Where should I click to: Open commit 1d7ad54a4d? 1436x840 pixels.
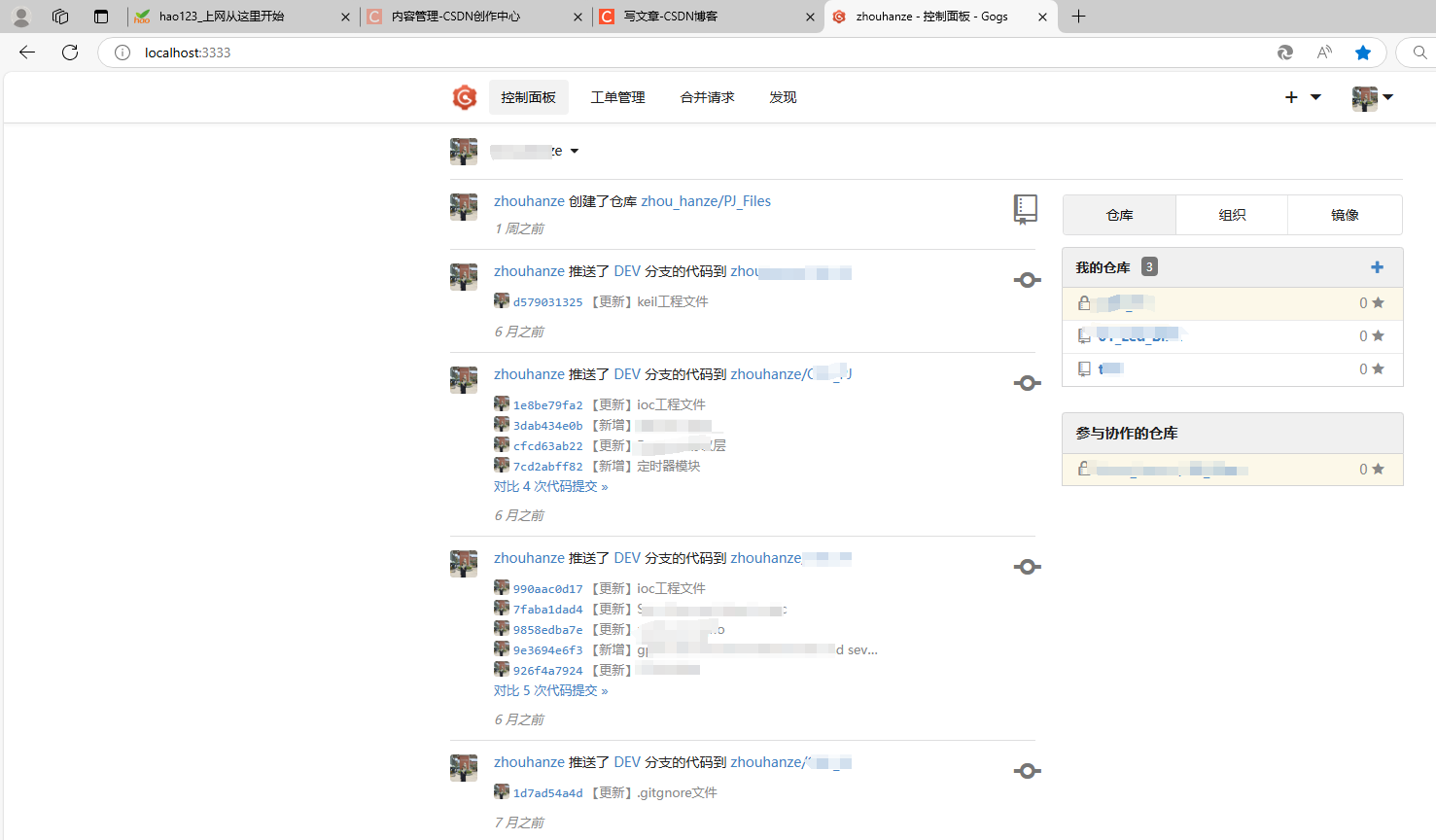(x=548, y=793)
